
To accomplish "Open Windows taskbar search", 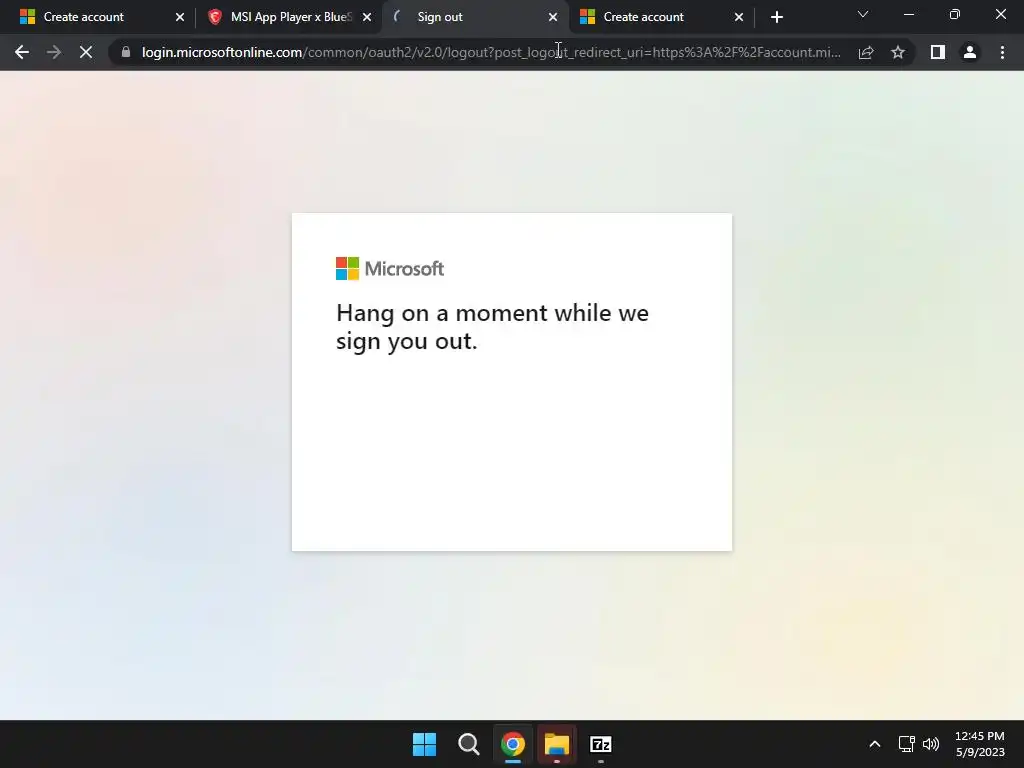I will coord(468,744).
